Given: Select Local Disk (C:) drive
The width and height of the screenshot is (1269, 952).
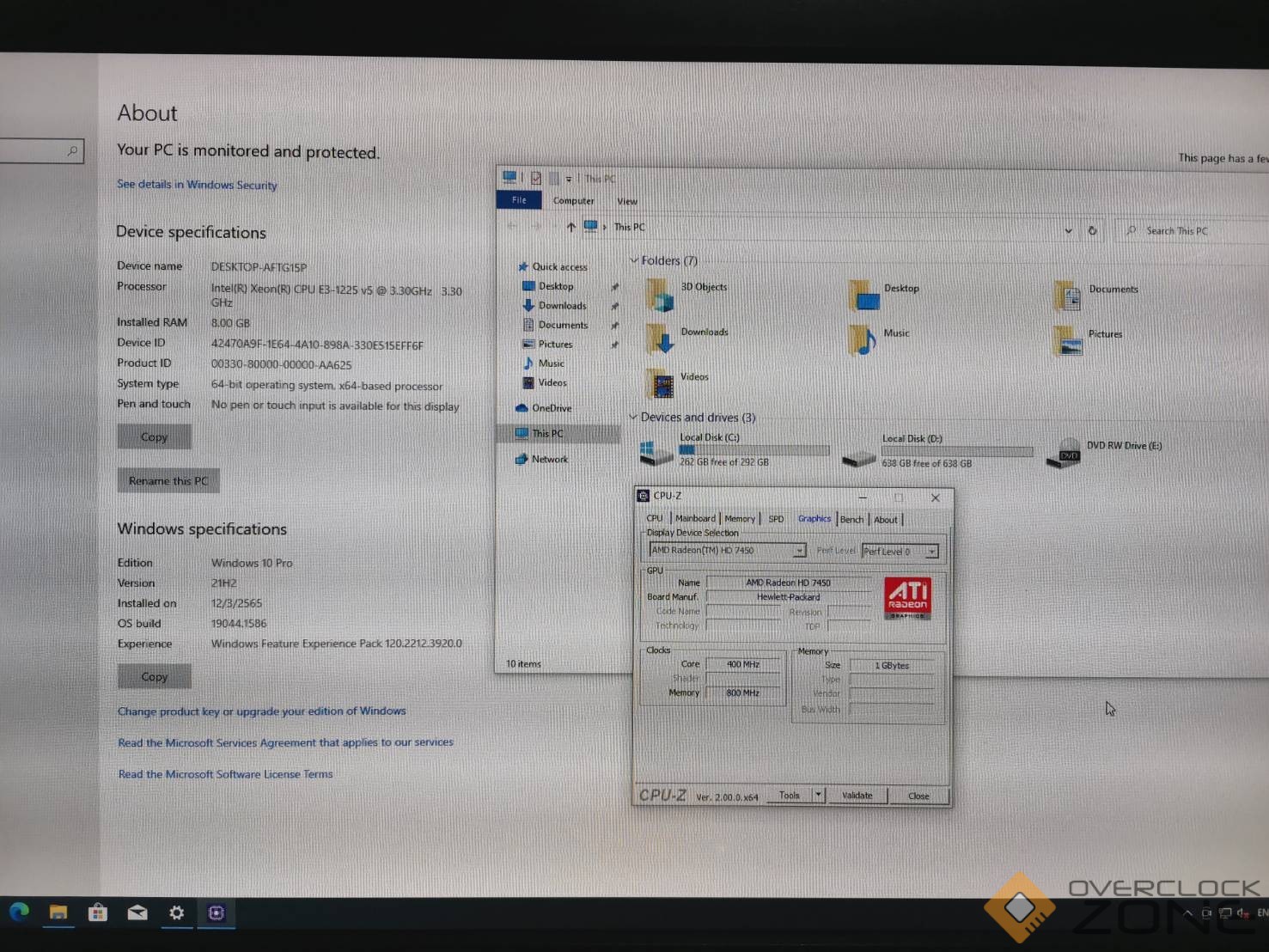Looking at the screenshot, I should point(735,449).
